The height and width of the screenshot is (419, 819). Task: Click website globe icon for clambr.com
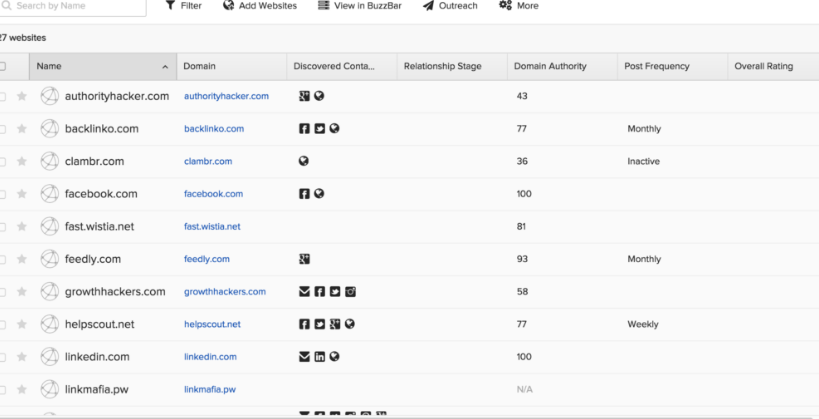pos(303,161)
